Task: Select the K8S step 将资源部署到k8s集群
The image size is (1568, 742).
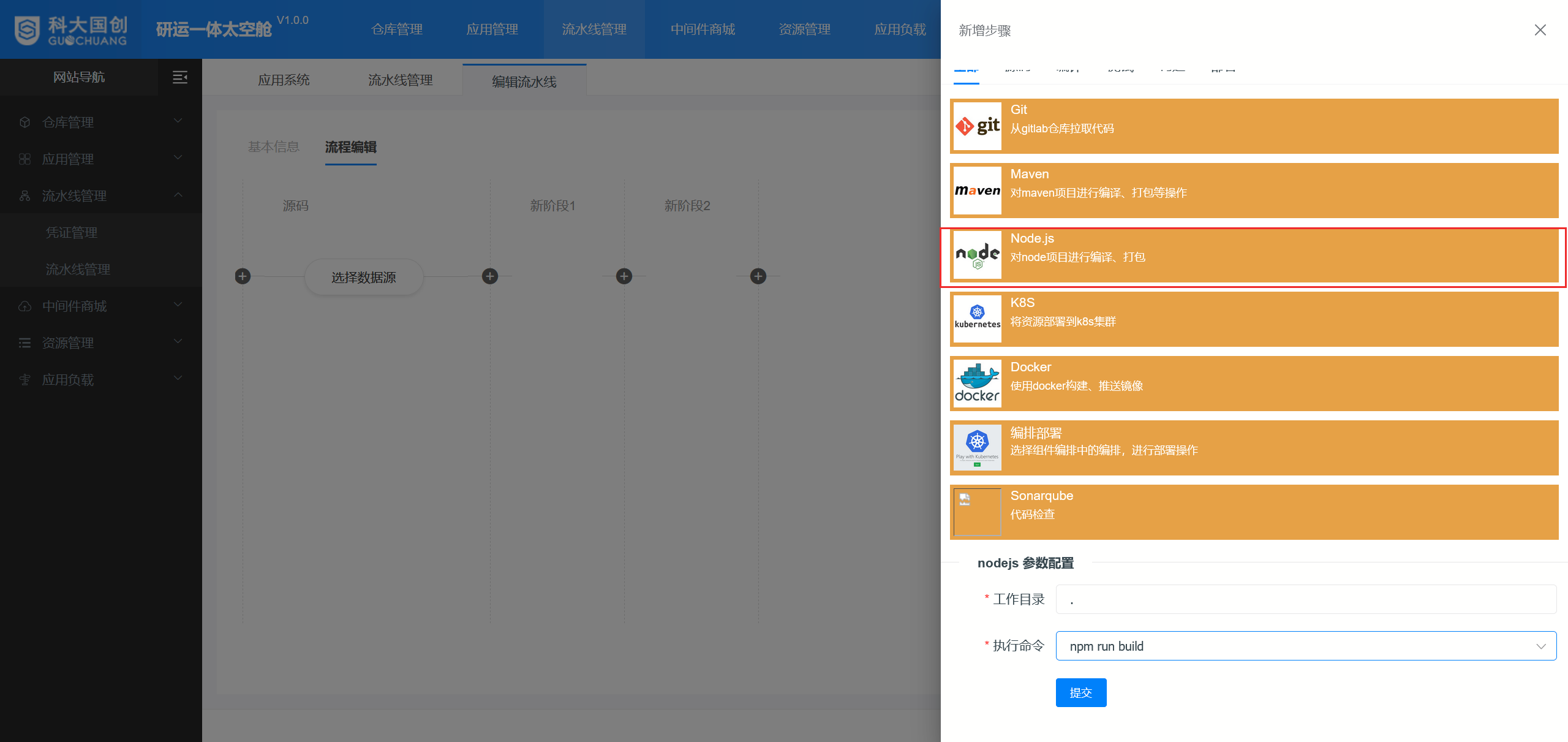Action: tap(1063, 322)
